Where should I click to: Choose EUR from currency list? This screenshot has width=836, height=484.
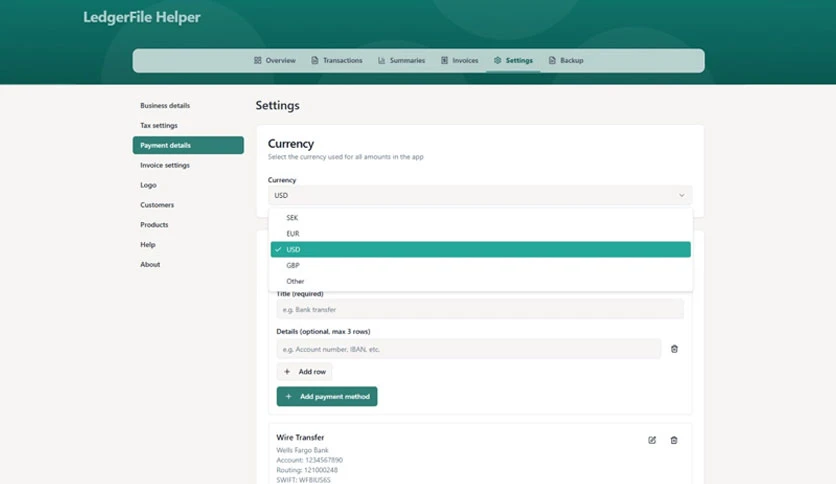pos(480,233)
